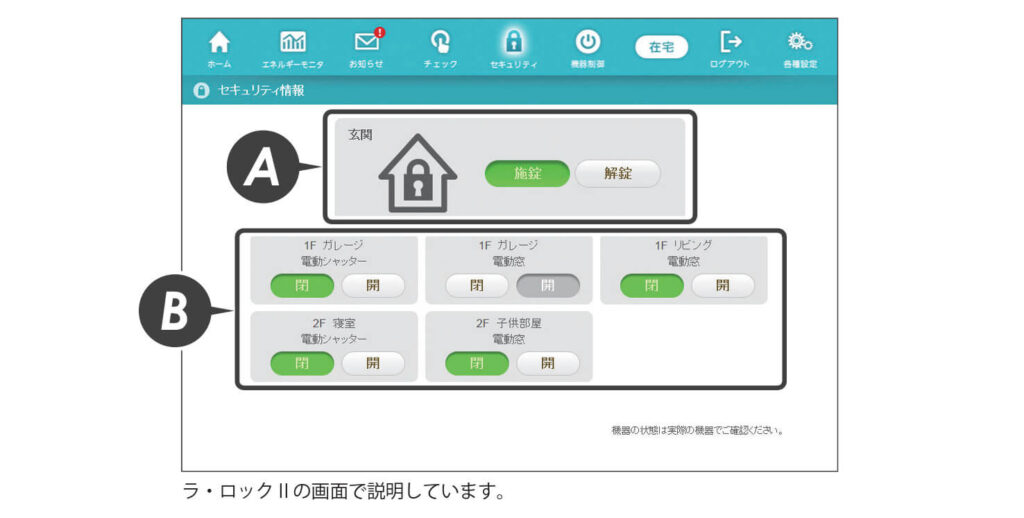Click the 在宅 status pill

point(662,47)
